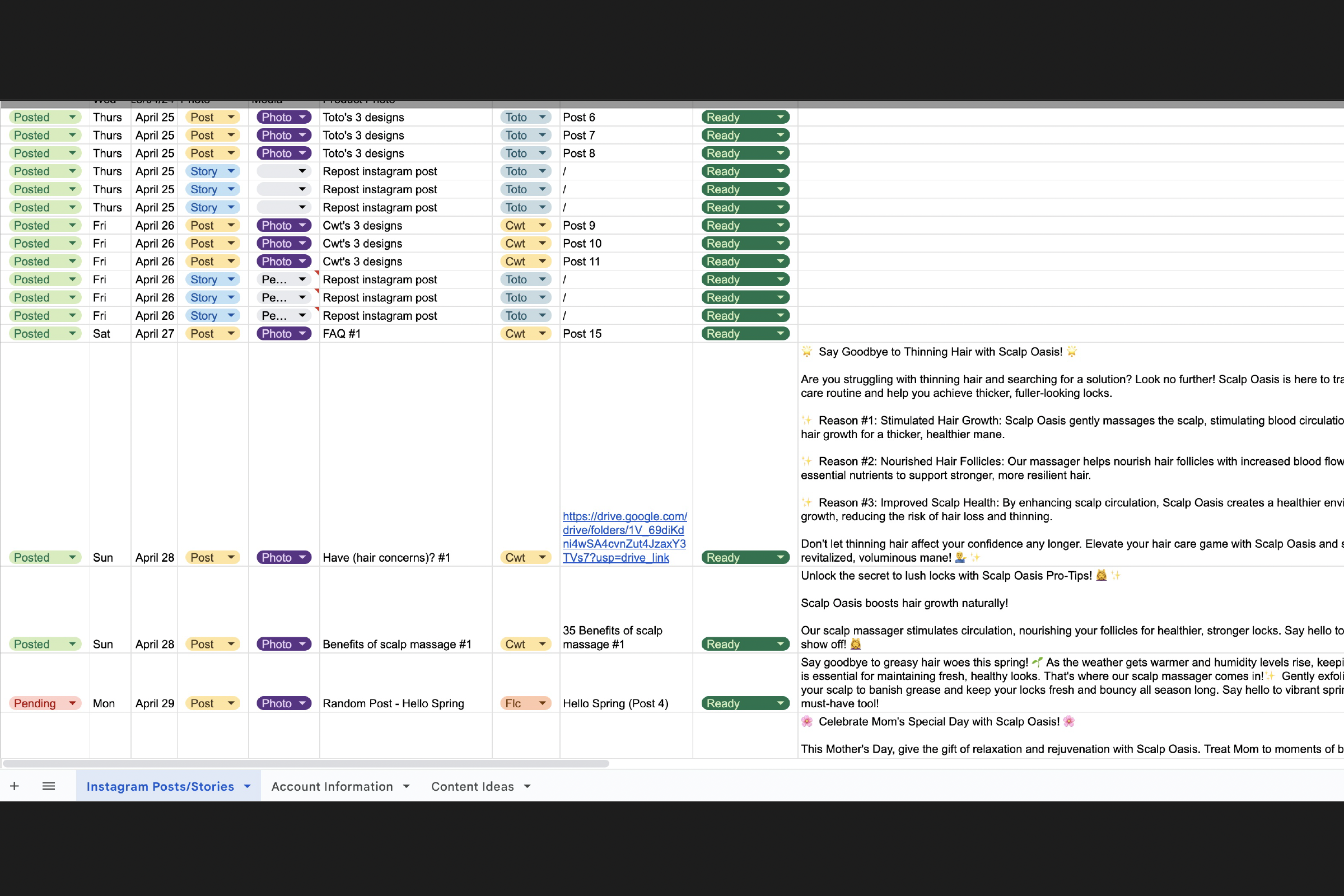Open the Photo media chip dropdown in FAQ #1 row
Viewport: 1344px width, 896px height.
(302, 334)
